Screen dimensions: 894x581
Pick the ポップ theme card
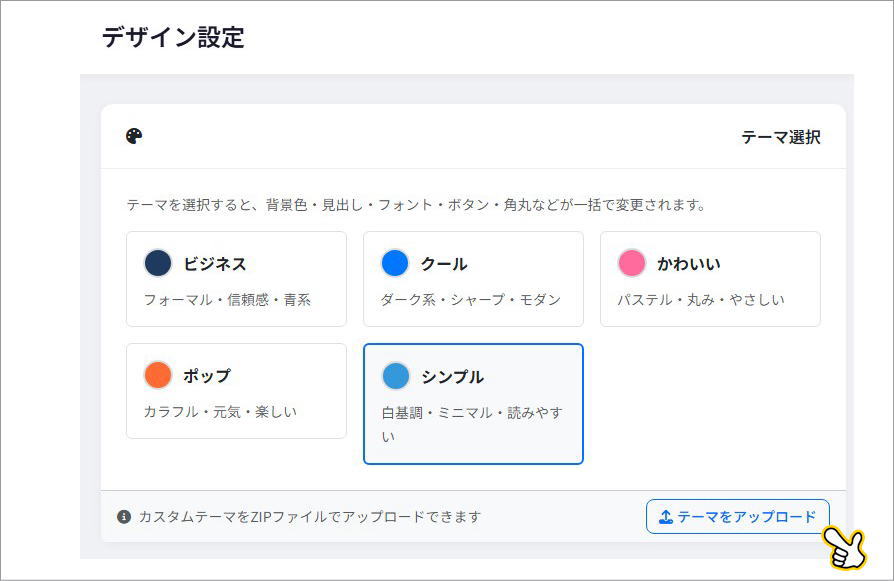pyautogui.click(x=236, y=391)
